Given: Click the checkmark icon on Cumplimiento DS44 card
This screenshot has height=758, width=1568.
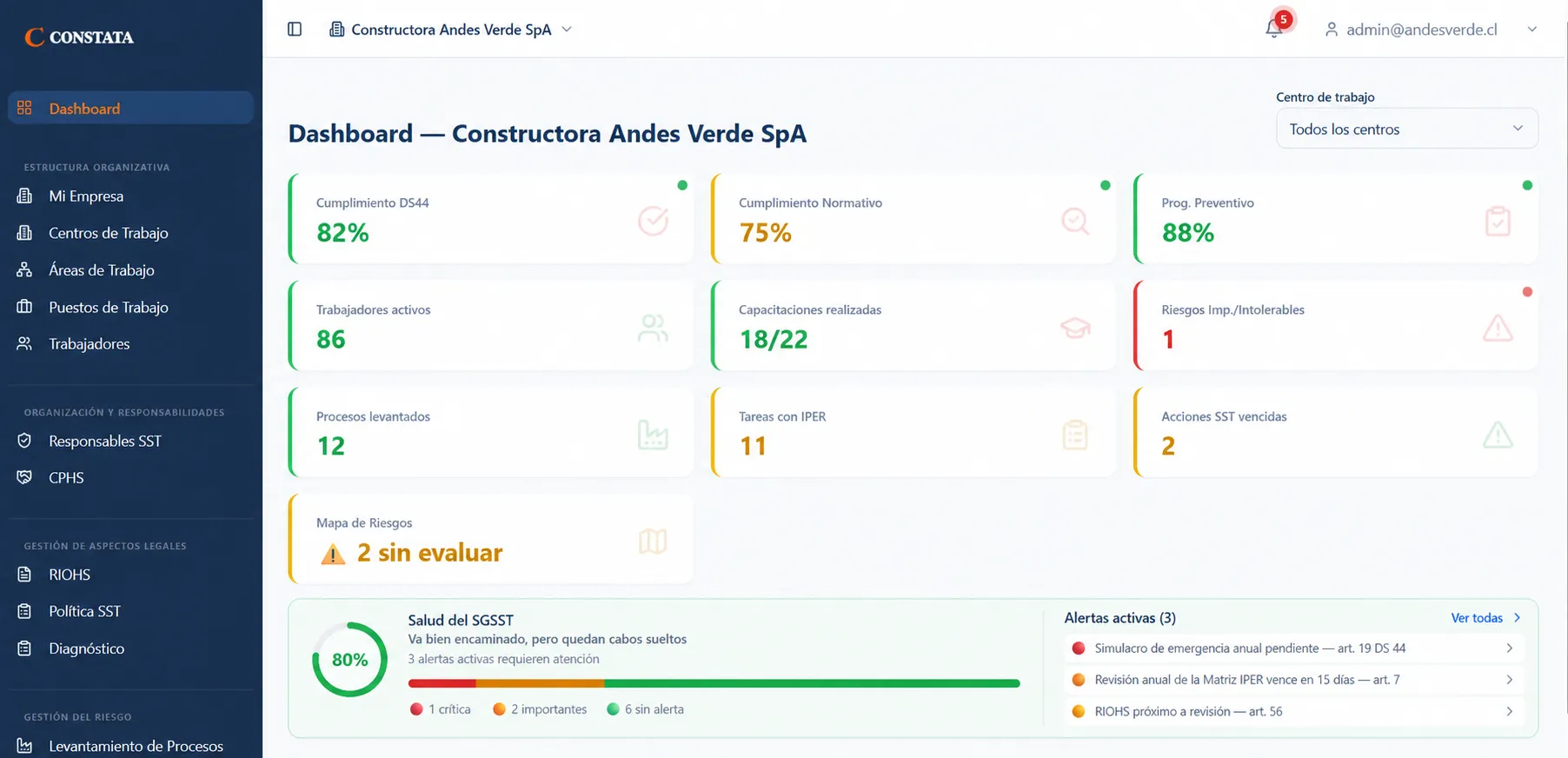Looking at the screenshot, I should tap(653, 221).
